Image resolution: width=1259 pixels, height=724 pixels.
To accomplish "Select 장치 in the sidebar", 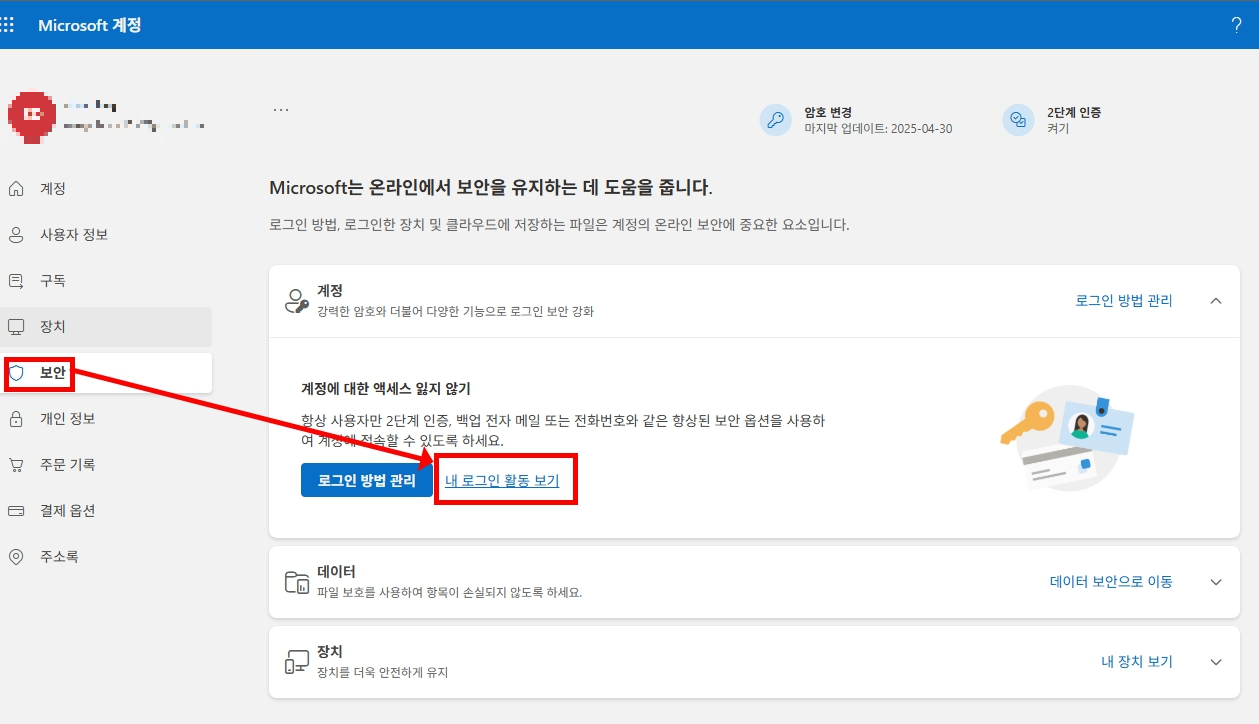I will (x=106, y=327).
